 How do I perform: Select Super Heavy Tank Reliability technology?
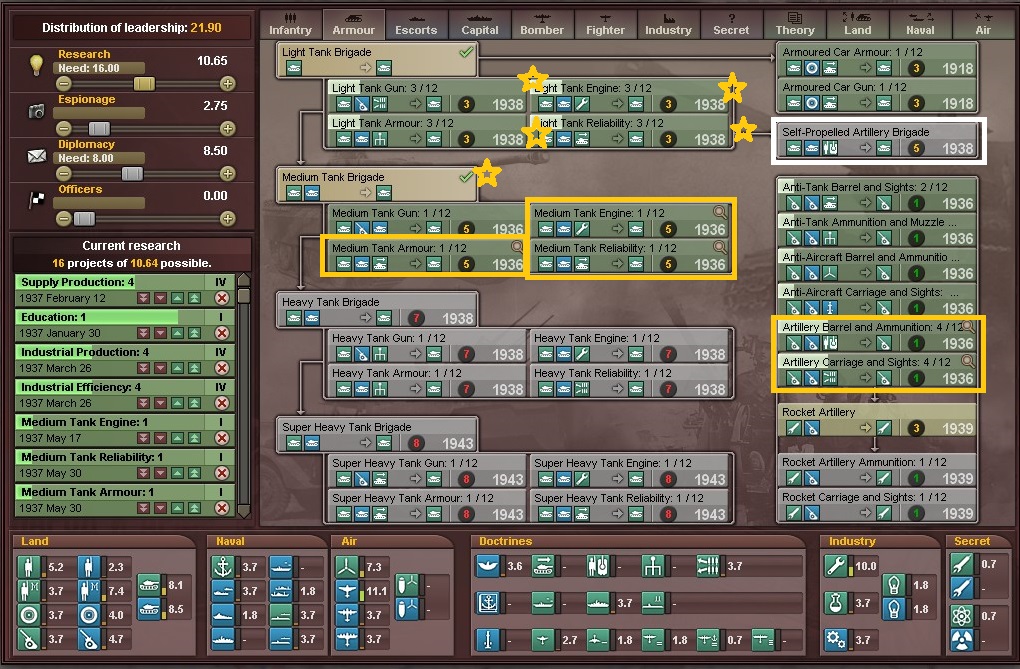630,506
